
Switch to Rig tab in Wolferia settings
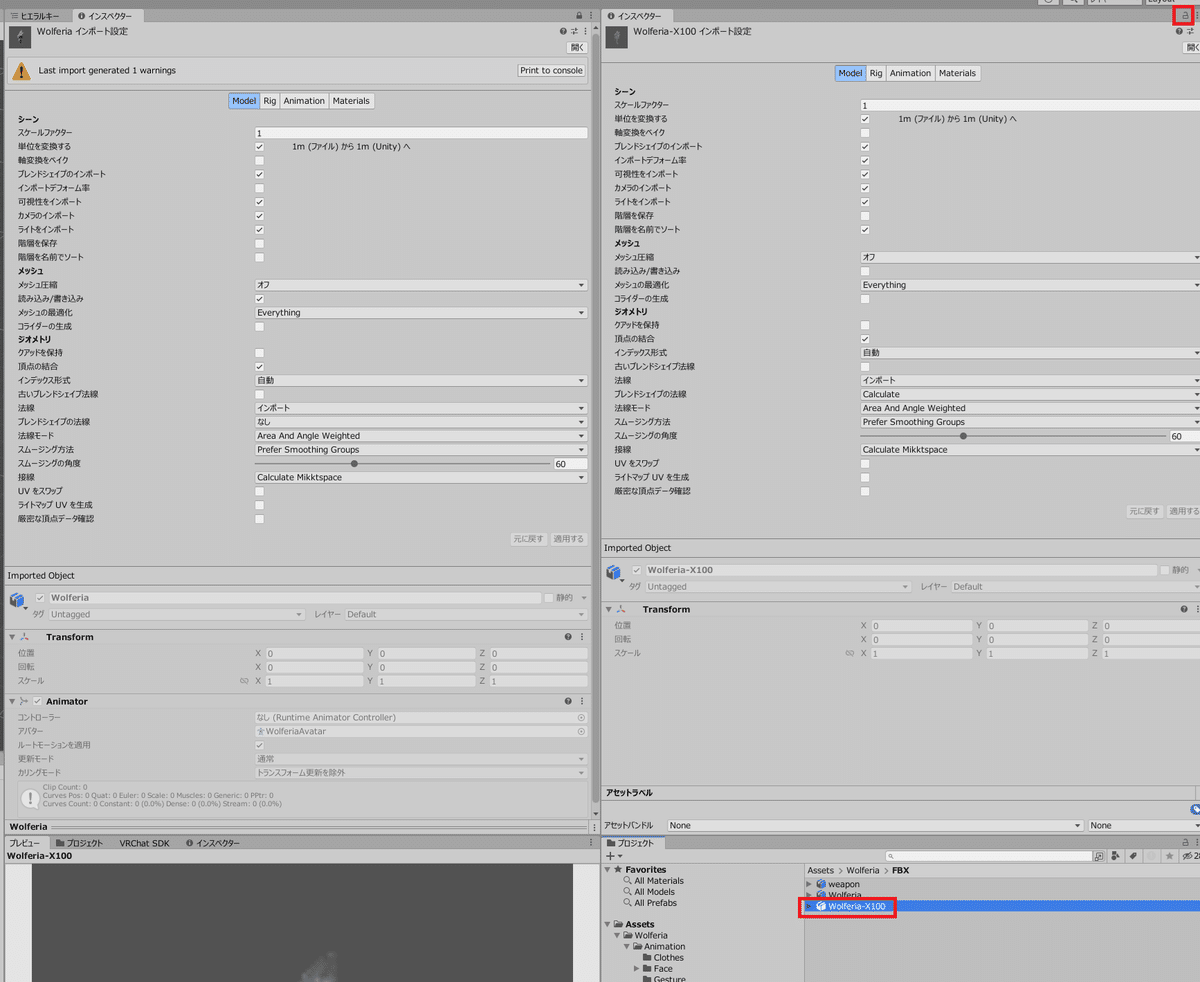[x=270, y=101]
